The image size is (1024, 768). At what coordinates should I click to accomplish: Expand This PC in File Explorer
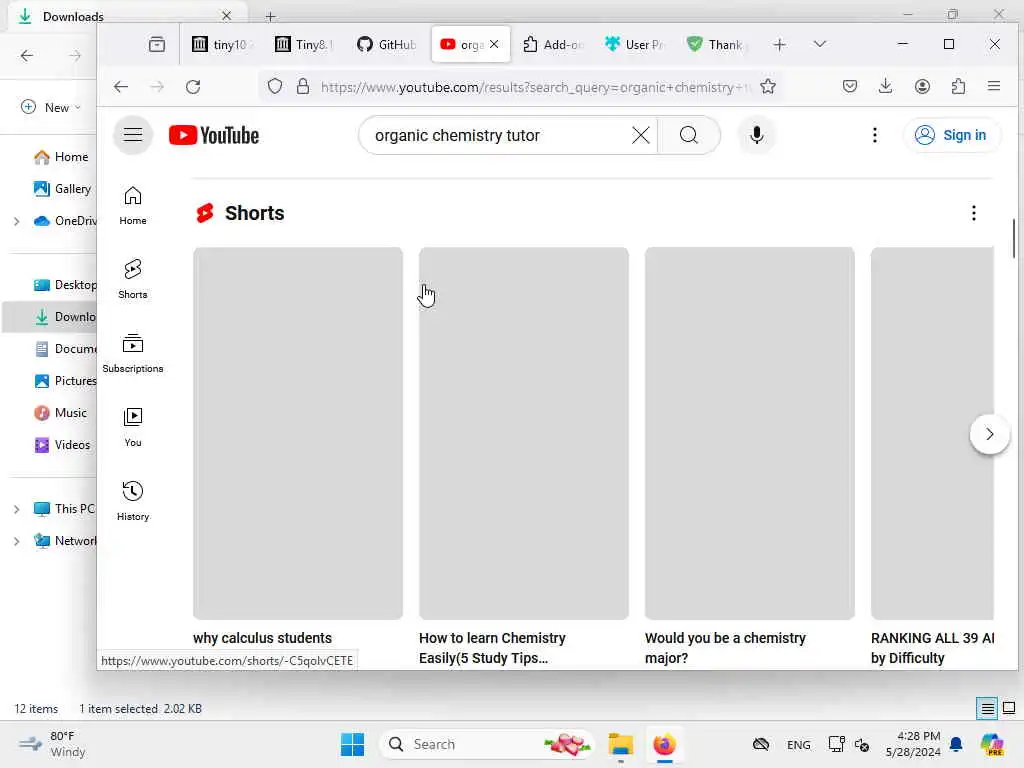(16, 509)
